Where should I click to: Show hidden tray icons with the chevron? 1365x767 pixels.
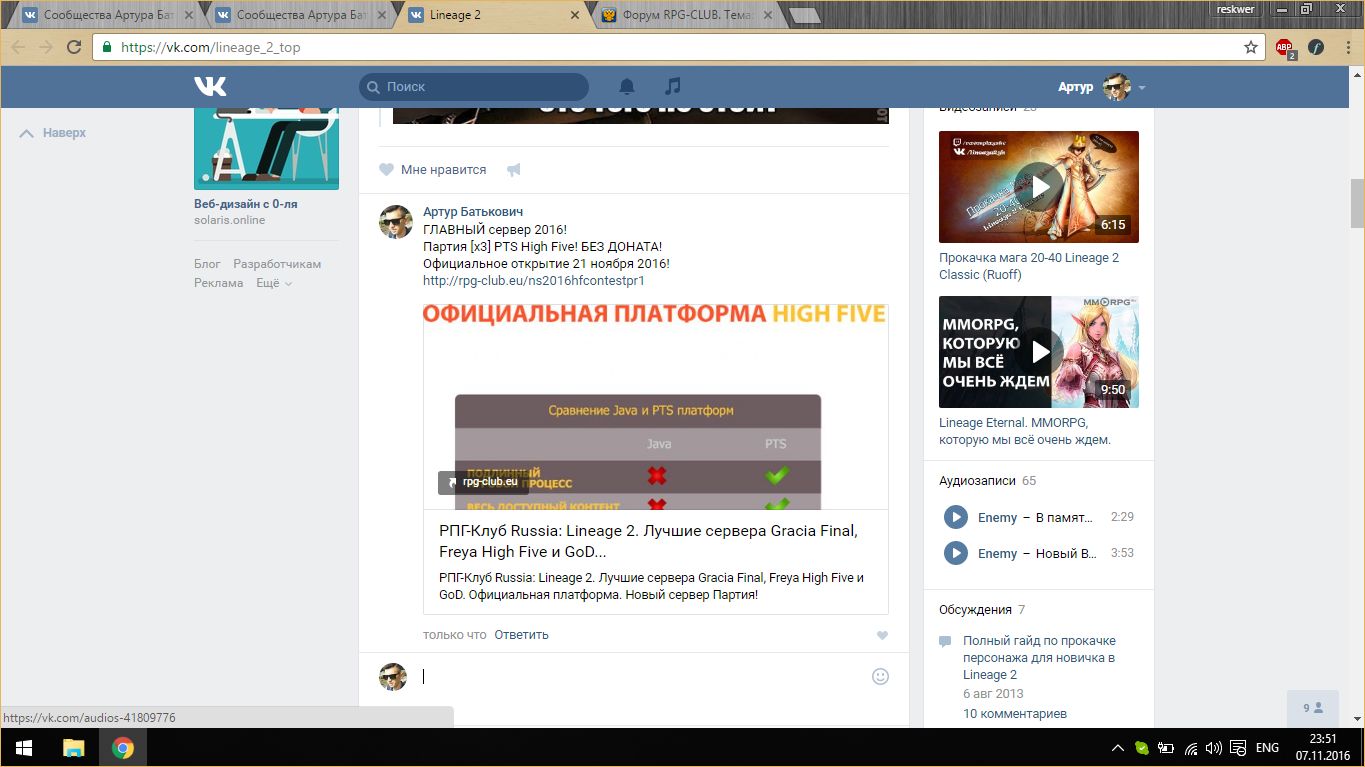1118,748
